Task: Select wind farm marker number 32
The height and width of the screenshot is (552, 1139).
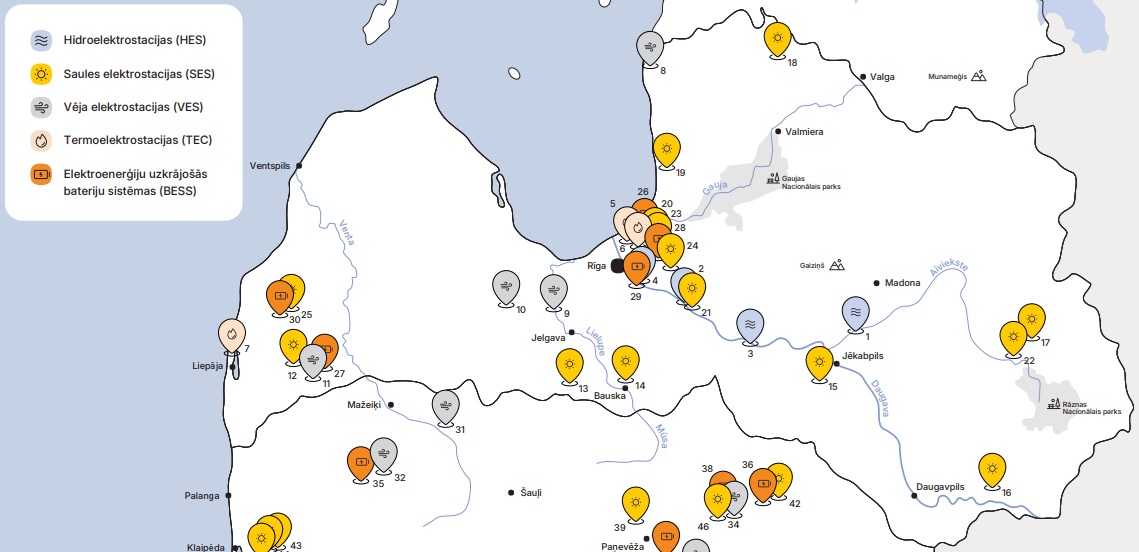Action: 384,455
